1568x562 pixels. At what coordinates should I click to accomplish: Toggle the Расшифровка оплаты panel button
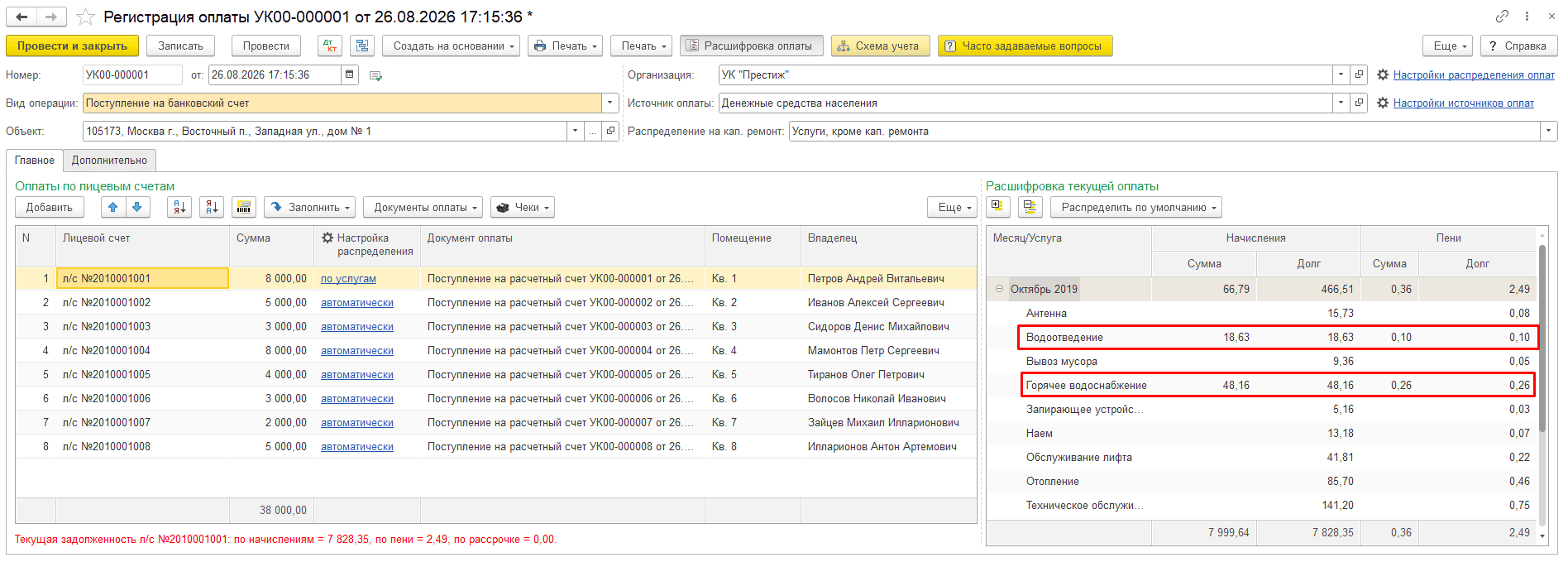pos(751,46)
